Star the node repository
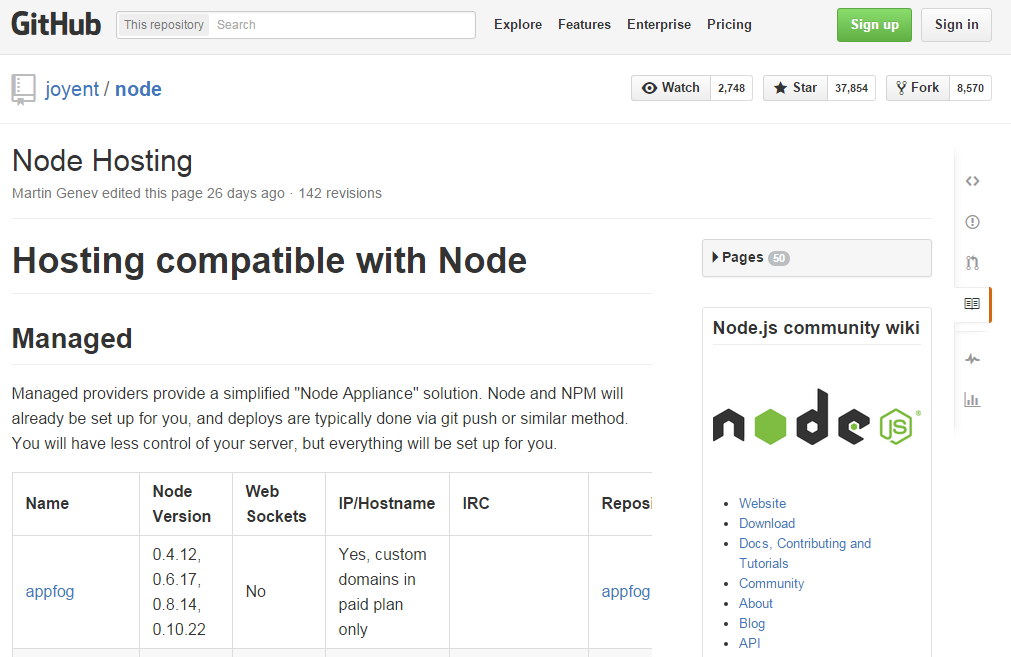This screenshot has width=1011, height=657. click(x=795, y=88)
